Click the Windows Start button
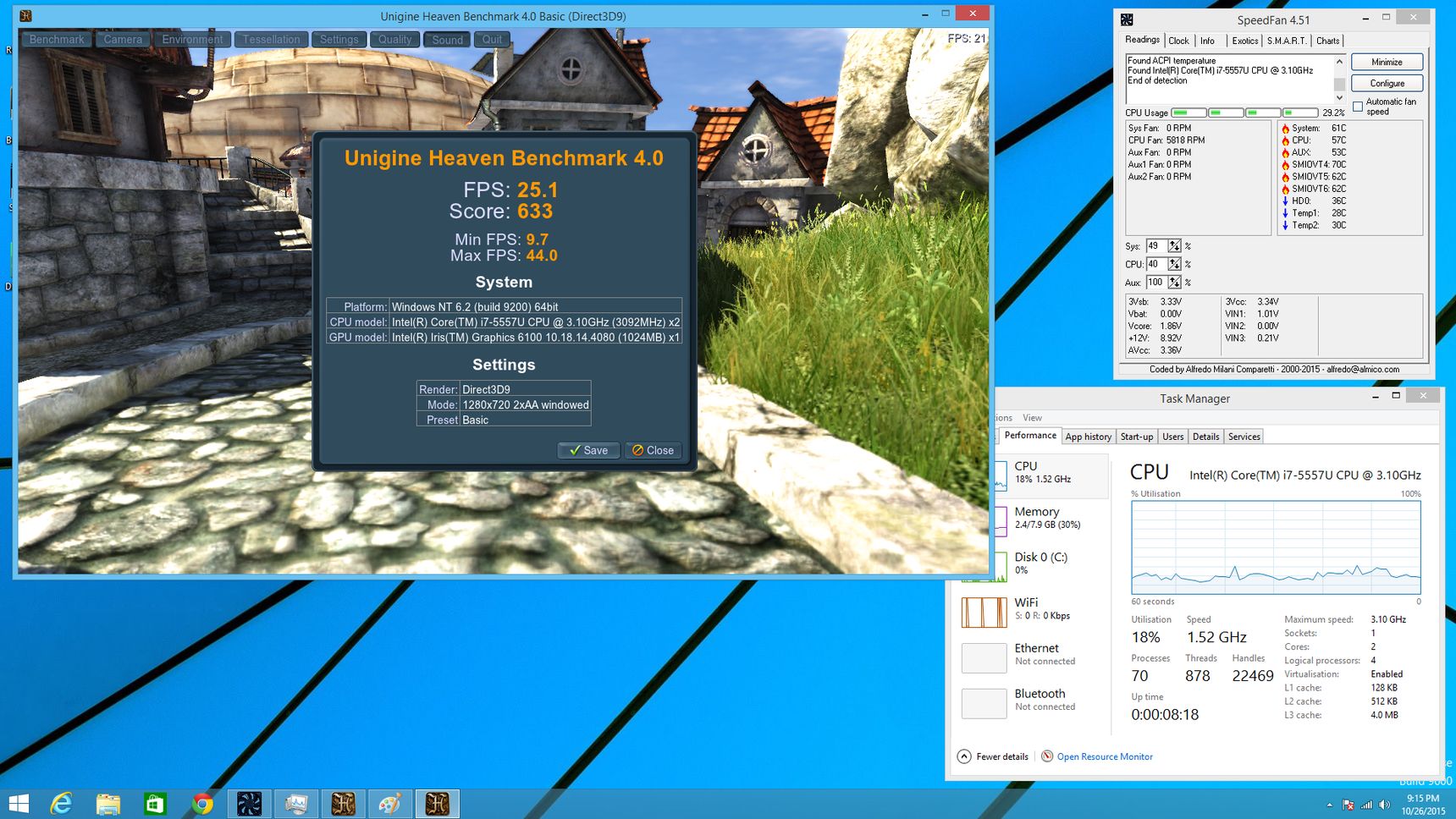1456x819 pixels. (x=19, y=804)
